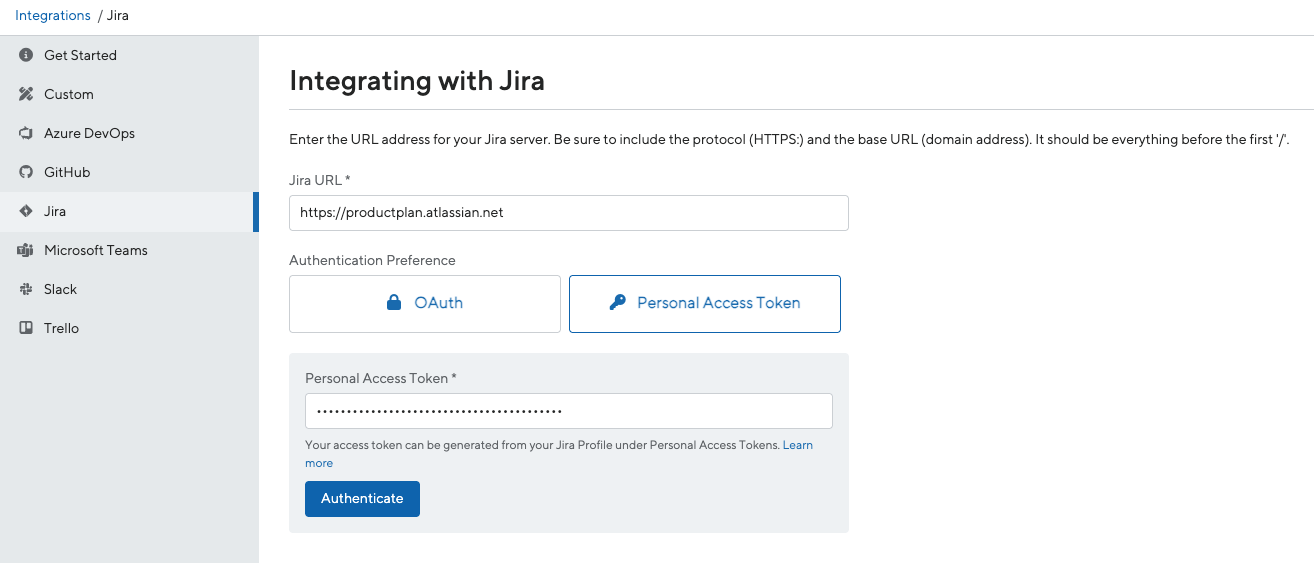Click the lock icon on OAuth option
Viewport: 1314px width, 563px height.
point(394,303)
